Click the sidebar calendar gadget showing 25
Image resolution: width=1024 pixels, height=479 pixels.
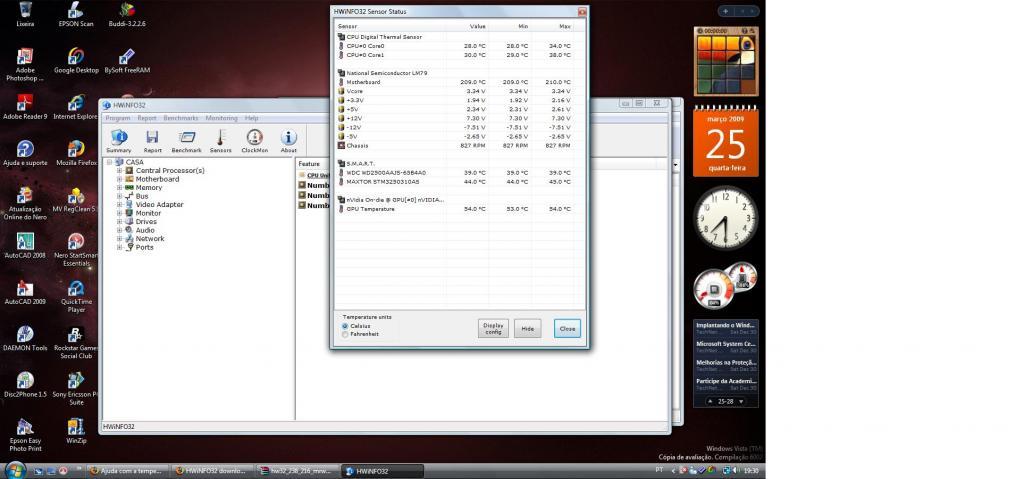tap(726, 141)
